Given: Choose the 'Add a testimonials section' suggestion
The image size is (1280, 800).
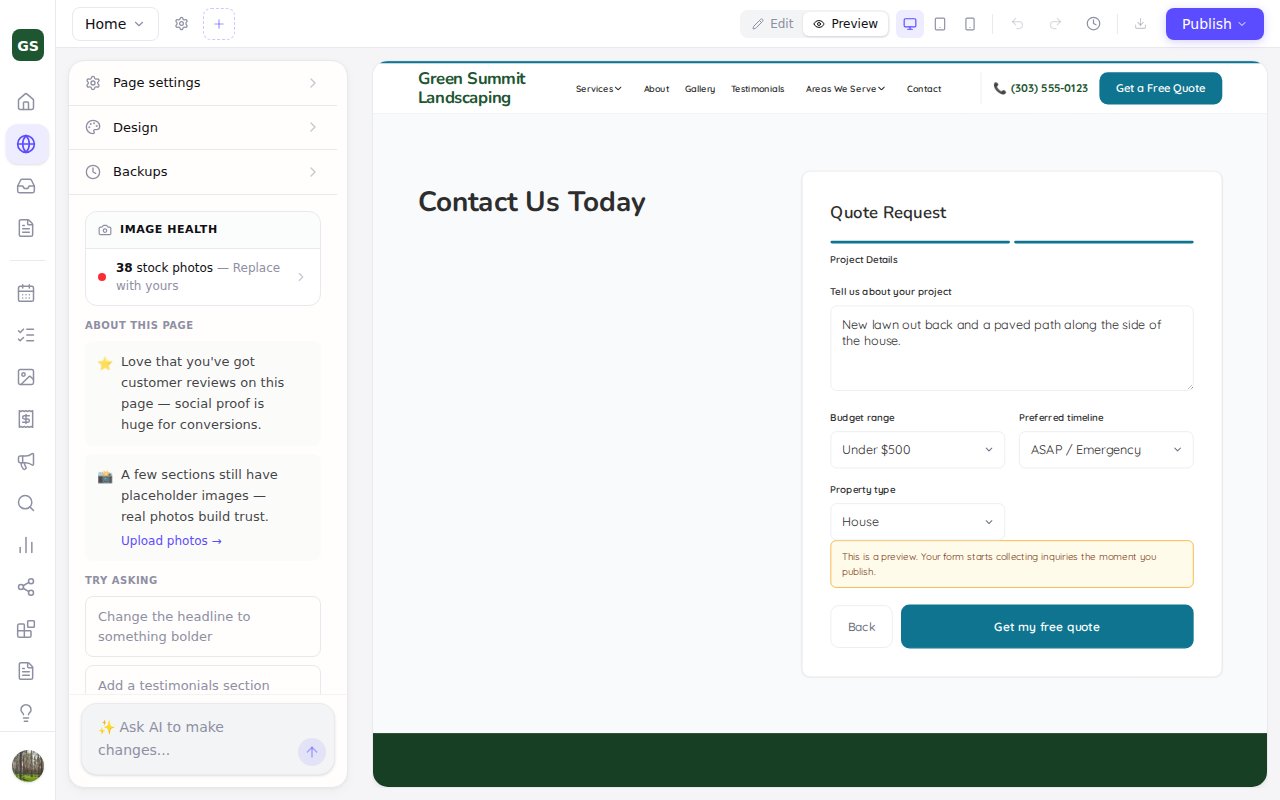Looking at the screenshot, I should pos(203,681).
